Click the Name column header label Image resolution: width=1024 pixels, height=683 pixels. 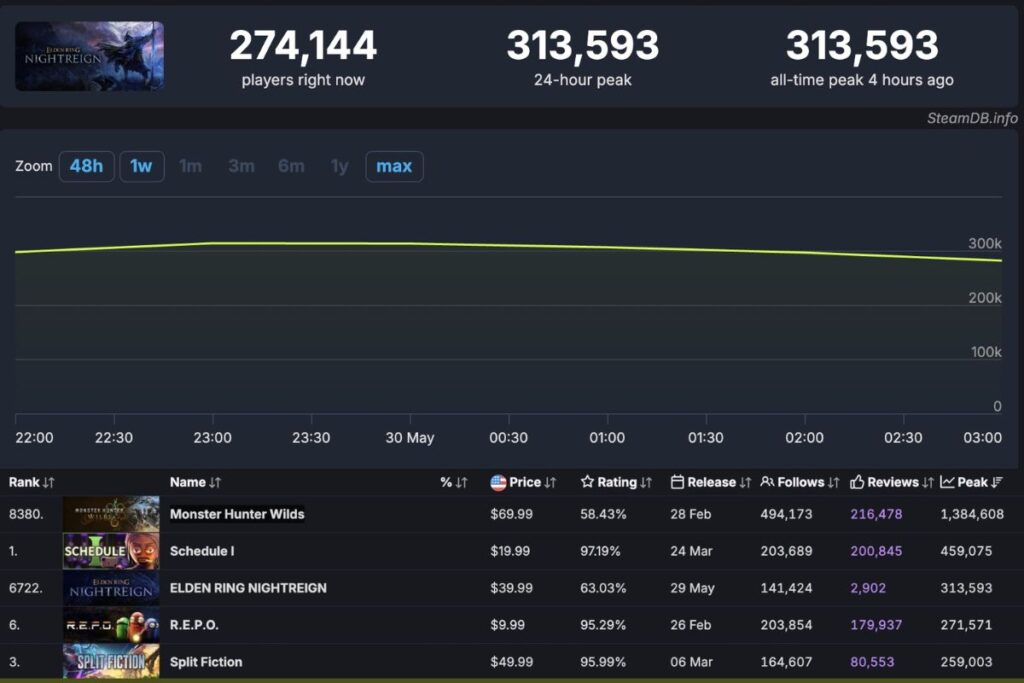(187, 483)
